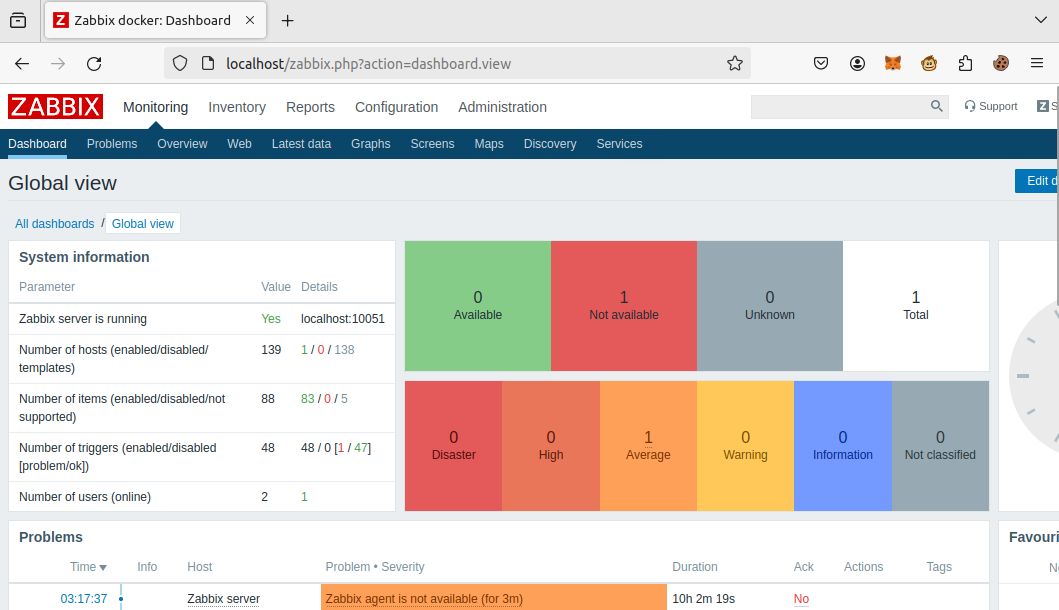
Task: Open Firefox account icon
Action: (x=857, y=63)
